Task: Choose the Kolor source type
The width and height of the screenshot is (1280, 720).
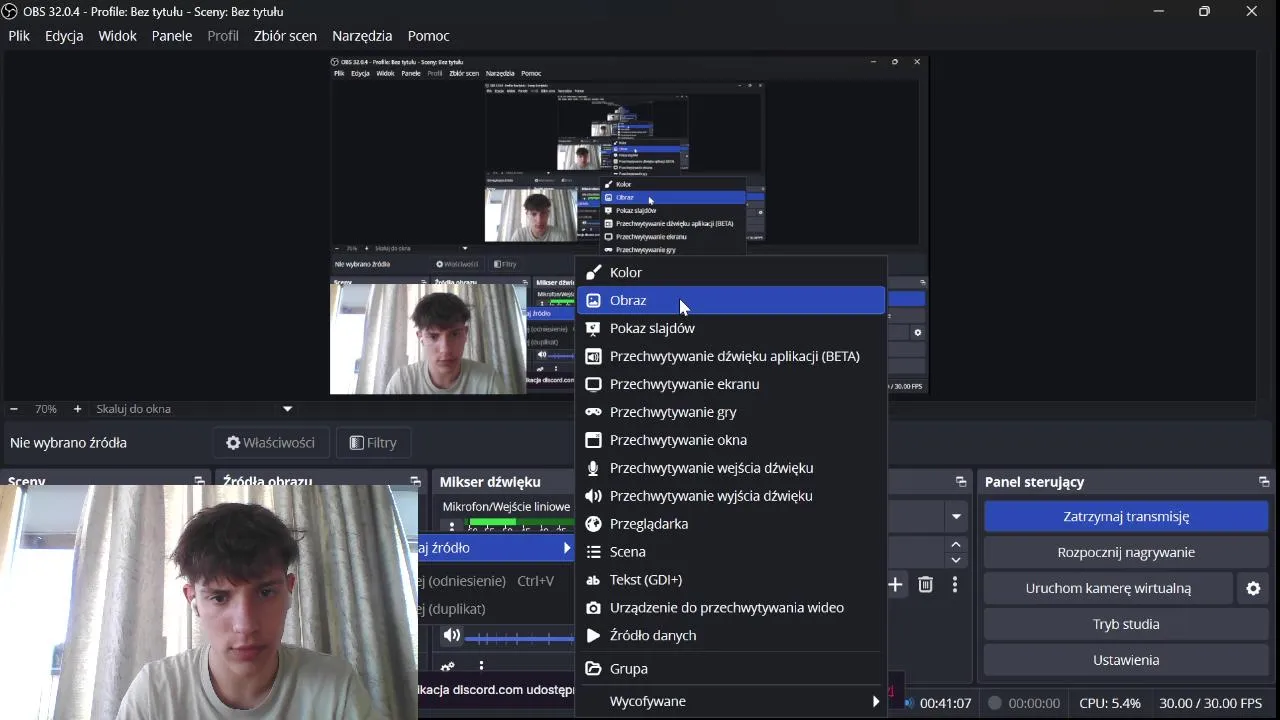Action: 731,272
